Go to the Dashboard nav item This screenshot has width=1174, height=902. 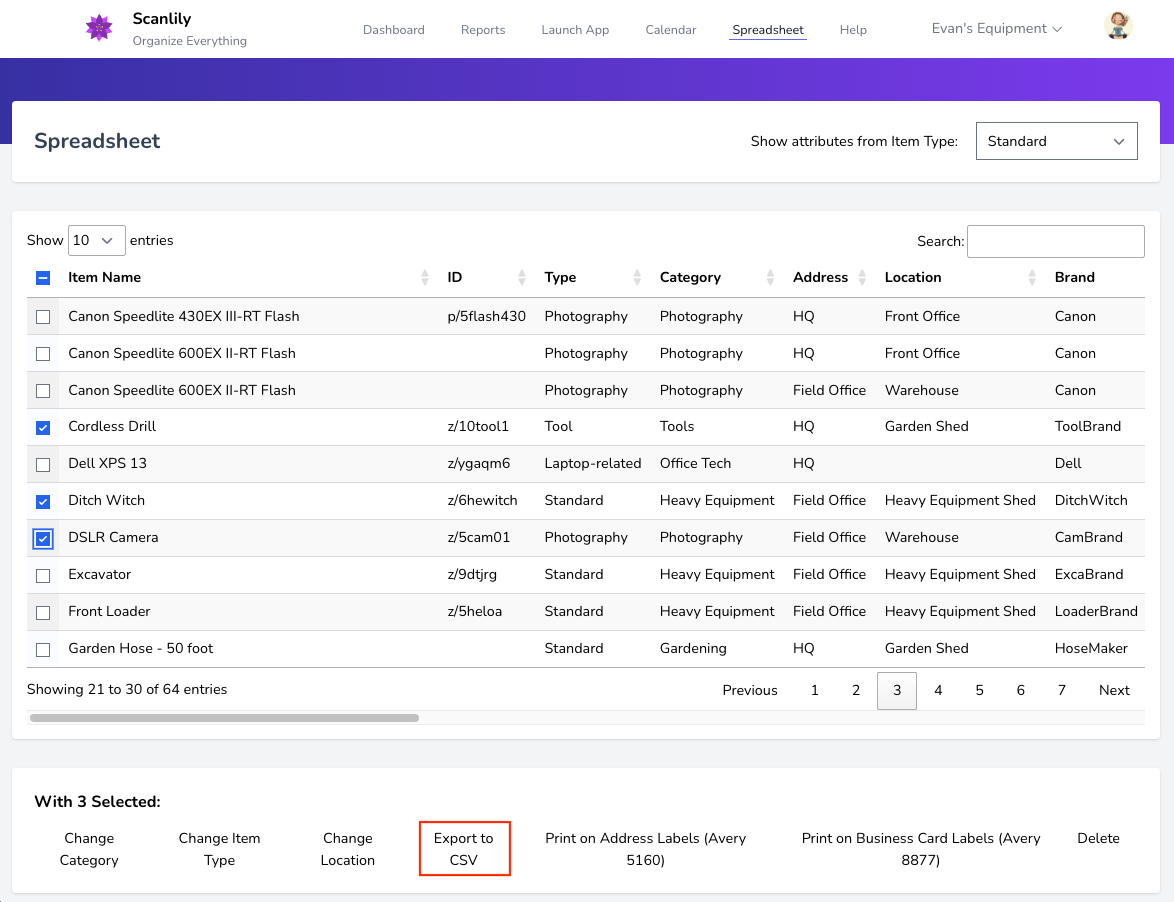(x=393, y=30)
